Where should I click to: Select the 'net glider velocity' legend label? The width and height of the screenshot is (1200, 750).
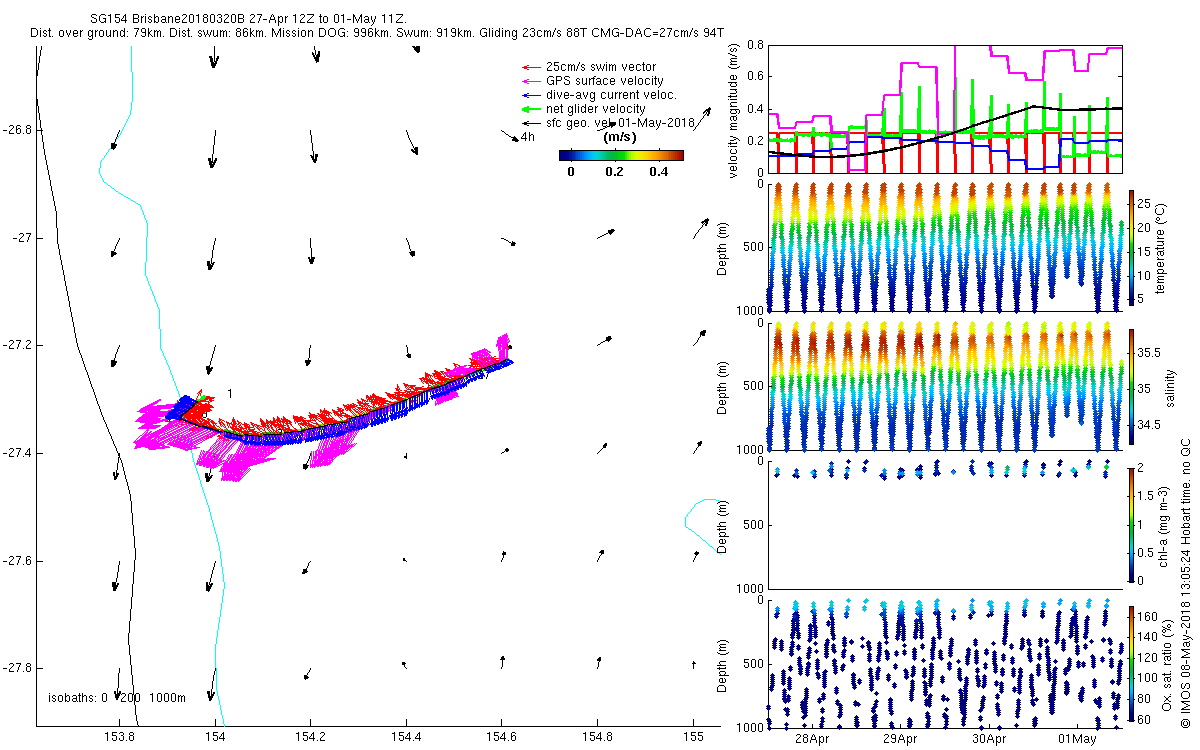click(596, 109)
